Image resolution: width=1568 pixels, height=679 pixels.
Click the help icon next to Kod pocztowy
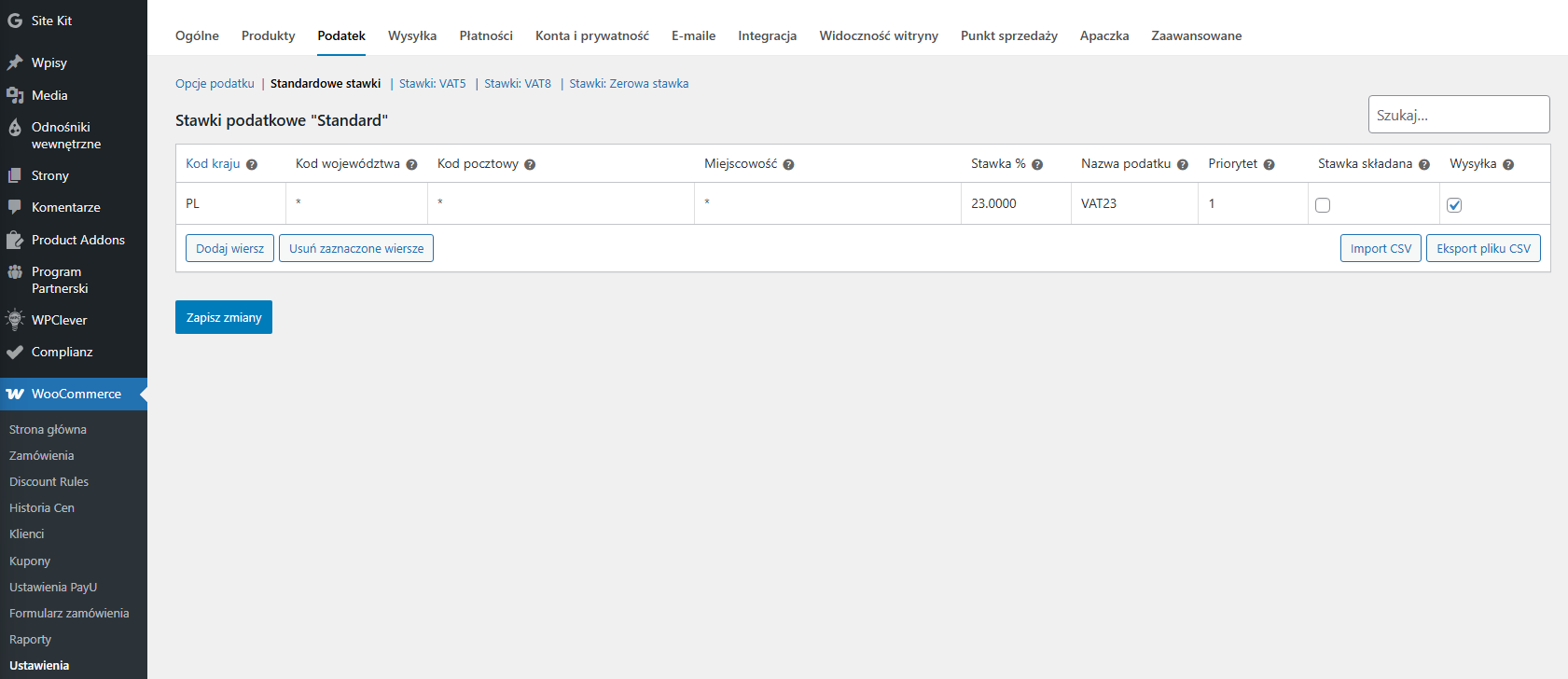click(x=530, y=165)
